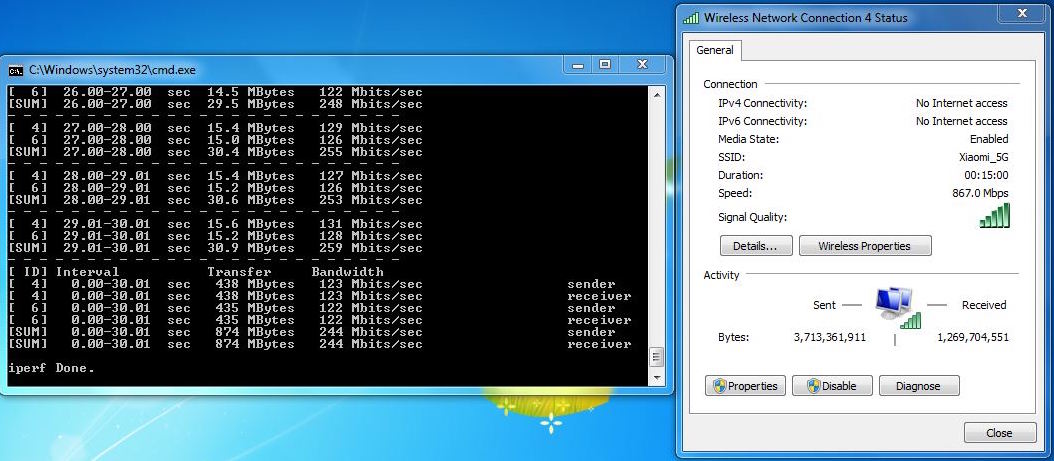Screen dimensions: 1054x461
Task: Maximize the command prompt window
Action: (604, 65)
